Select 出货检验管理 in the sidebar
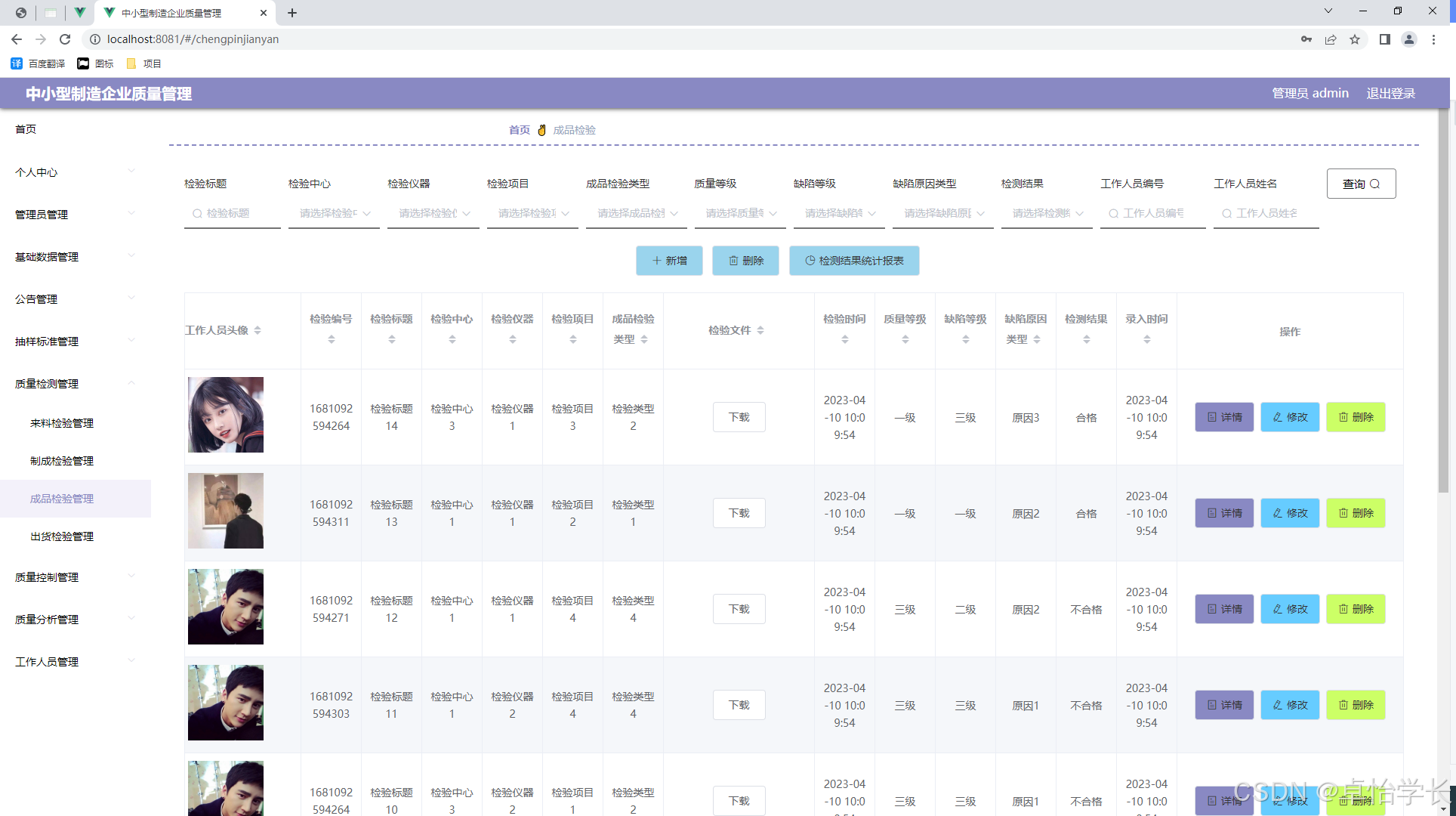Image resolution: width=1456 pixels, height=816 pixels. point(62,536)
